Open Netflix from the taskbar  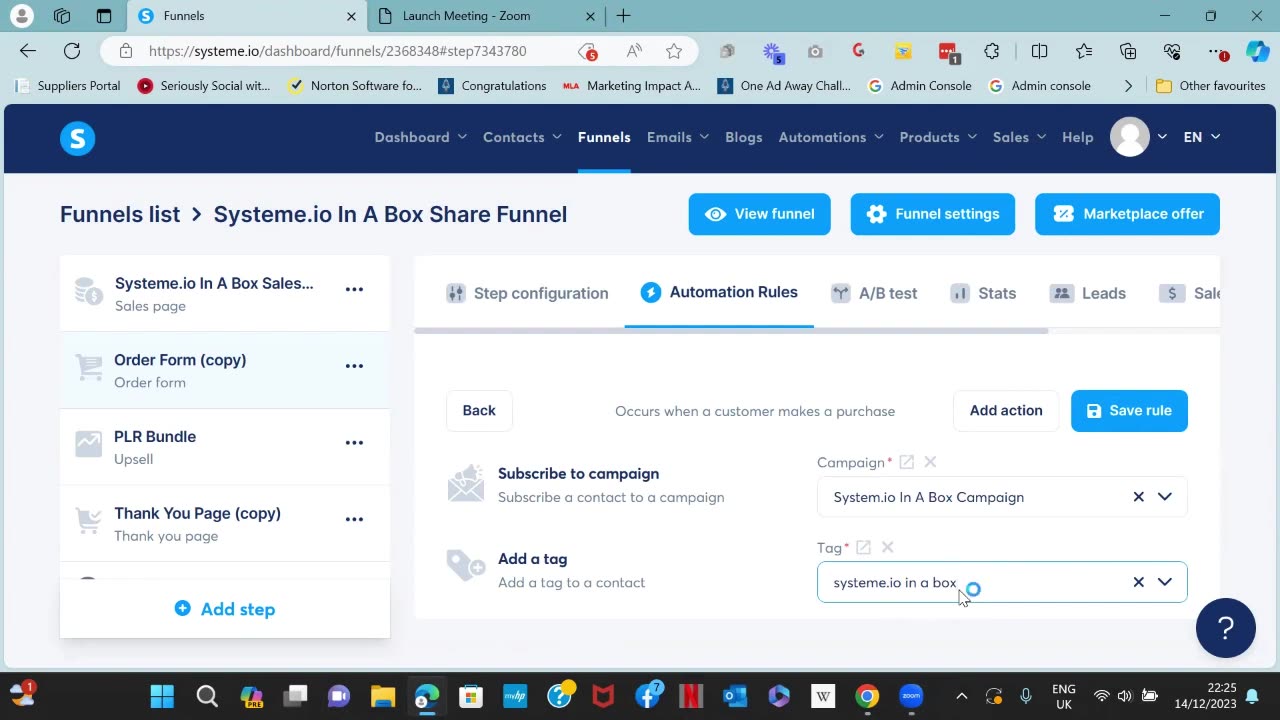click(x=691, y=696)
